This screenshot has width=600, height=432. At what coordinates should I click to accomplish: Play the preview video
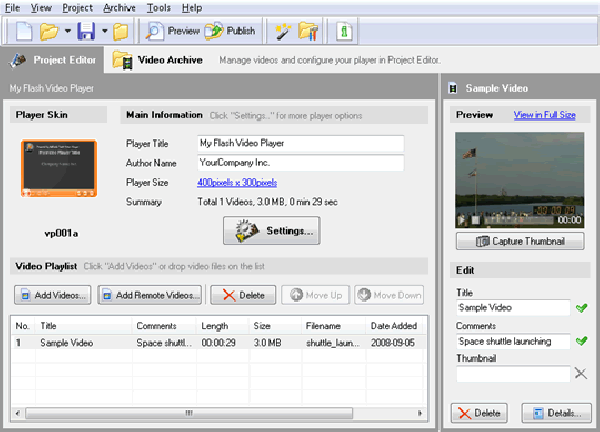pos(462,220)
